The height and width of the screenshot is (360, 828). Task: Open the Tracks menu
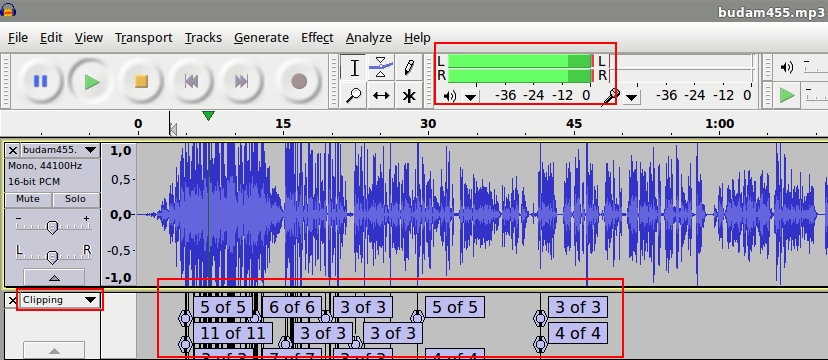click(x=203, y=37)
